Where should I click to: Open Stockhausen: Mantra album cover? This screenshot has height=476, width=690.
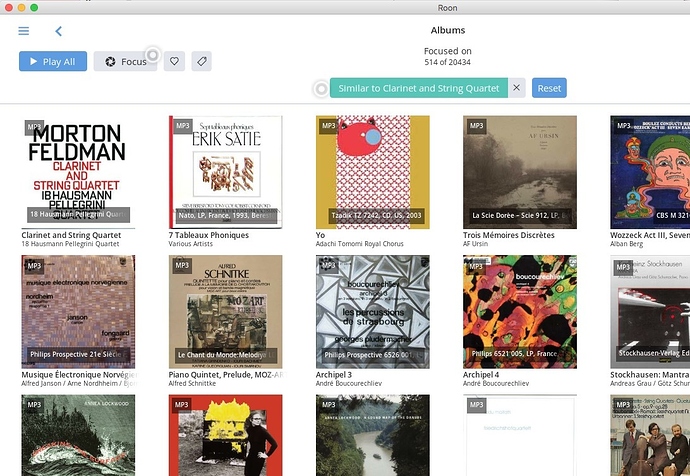click(650, 311)
